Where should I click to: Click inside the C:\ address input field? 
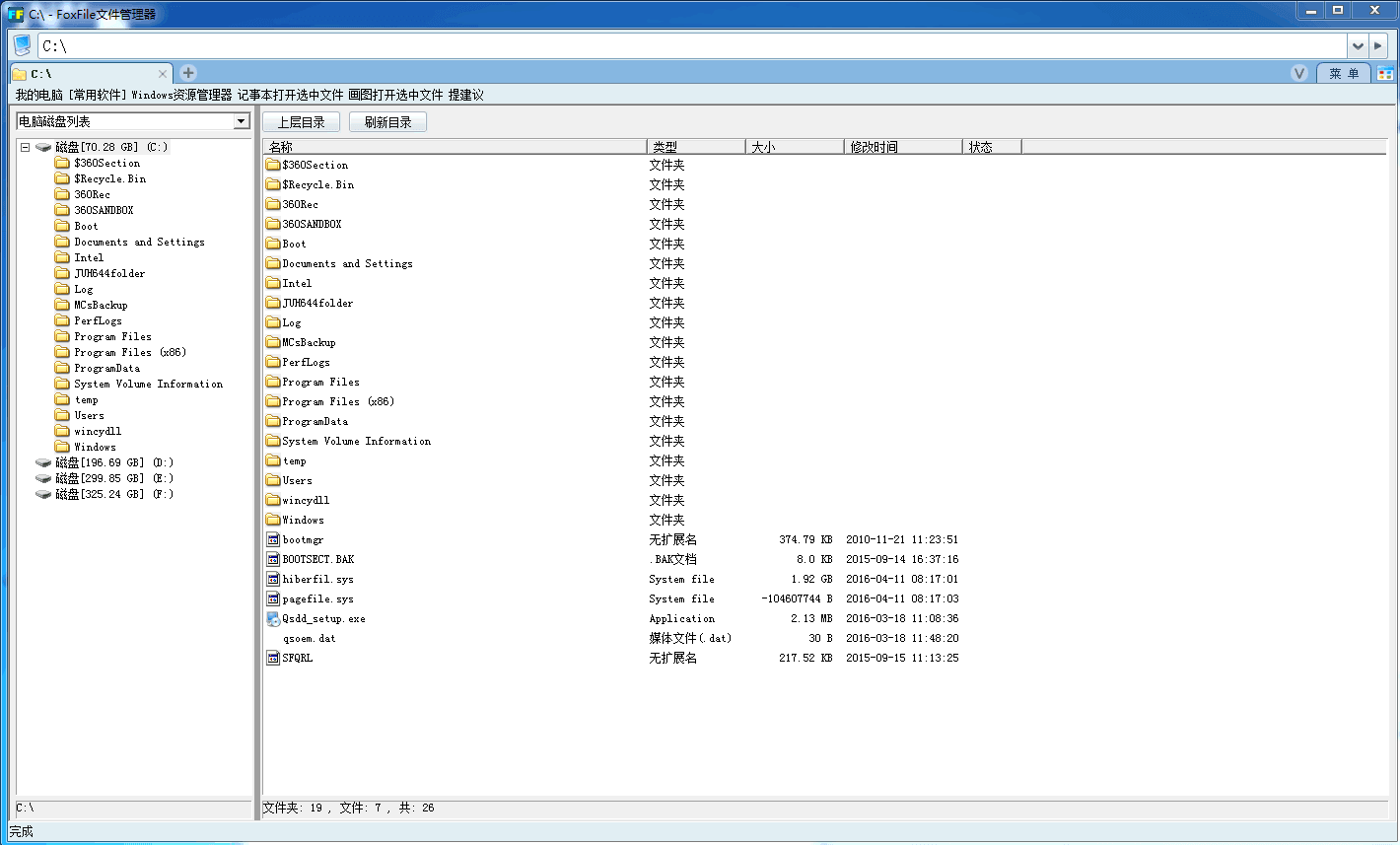[x=690, y=45]
